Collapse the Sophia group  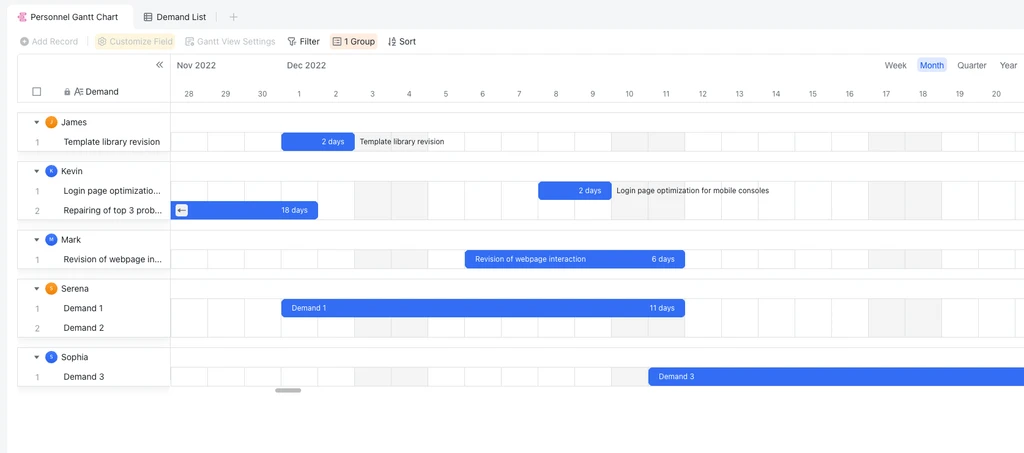(x=37, y=357)
